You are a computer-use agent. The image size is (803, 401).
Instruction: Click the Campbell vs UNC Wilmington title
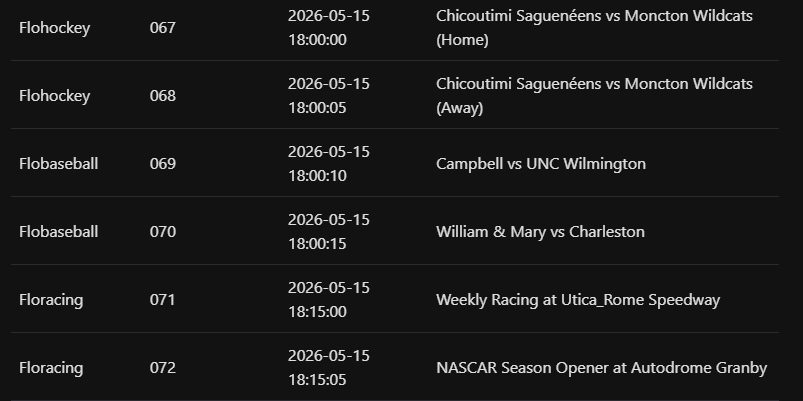[x=541, y=164]
